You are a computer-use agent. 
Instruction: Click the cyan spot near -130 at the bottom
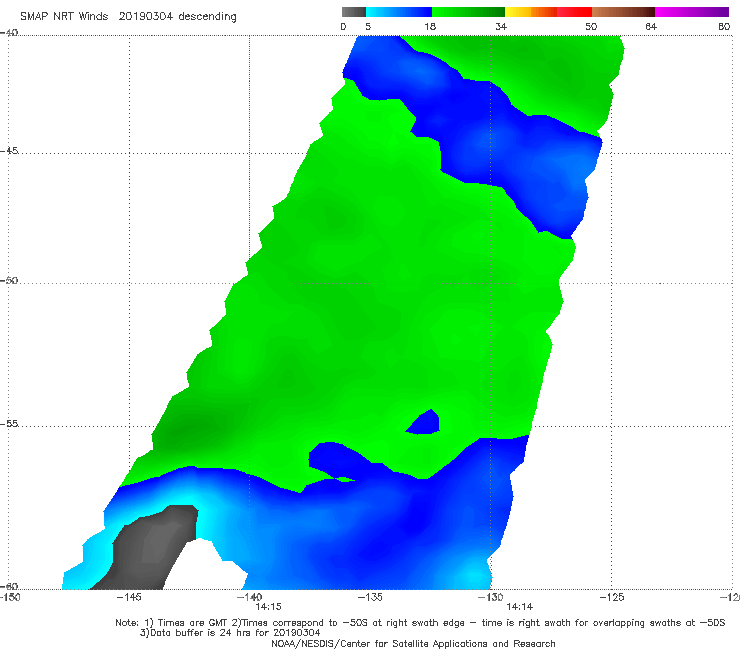472,576
